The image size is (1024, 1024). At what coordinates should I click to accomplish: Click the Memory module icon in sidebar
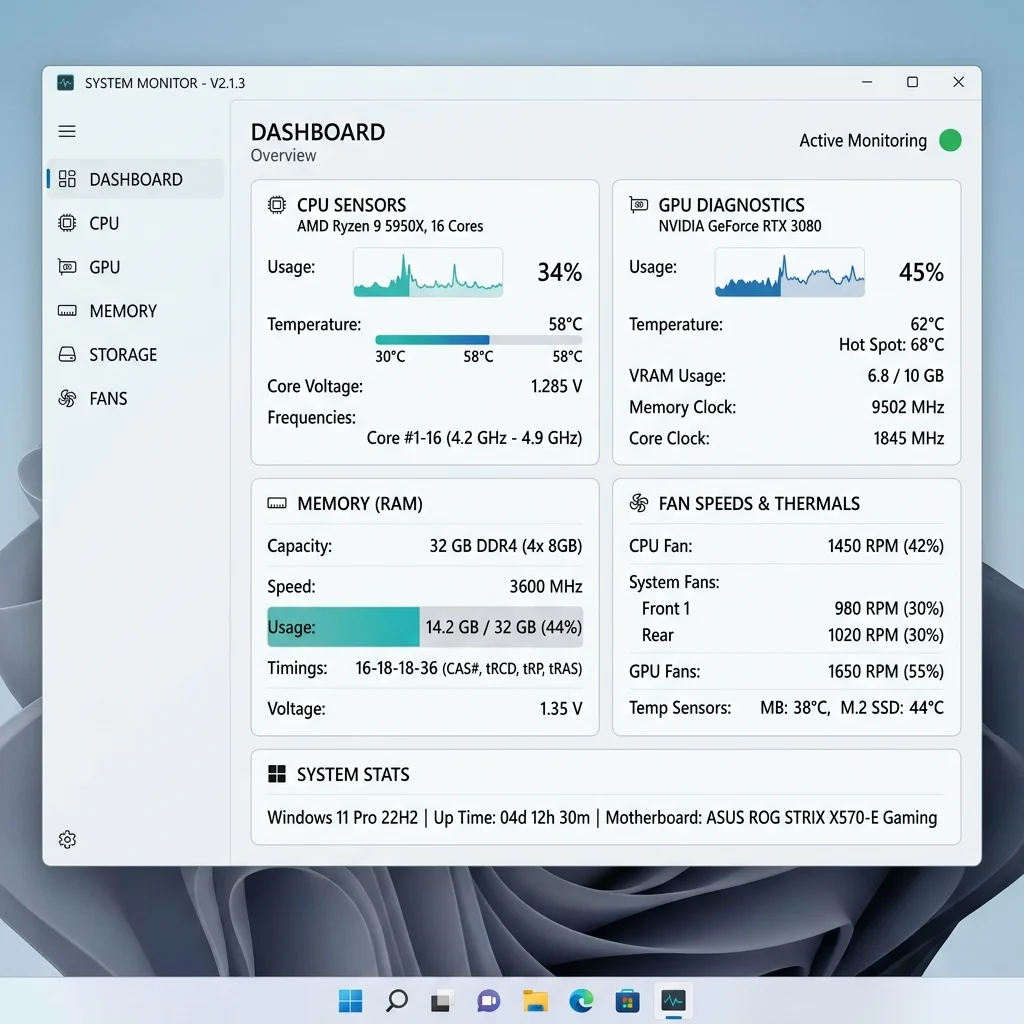tap(67, 310)
